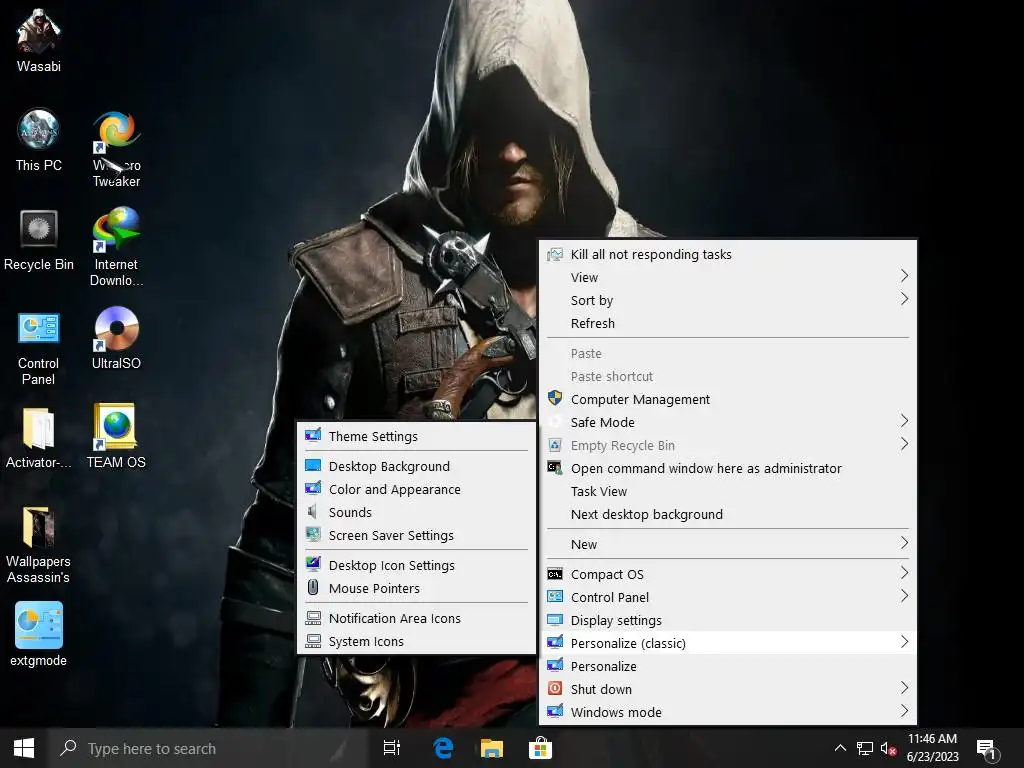The height and width of the screenshot is (768, 1024).
Task: Expand the Safe Mode submenu
Action: [728, 422]
